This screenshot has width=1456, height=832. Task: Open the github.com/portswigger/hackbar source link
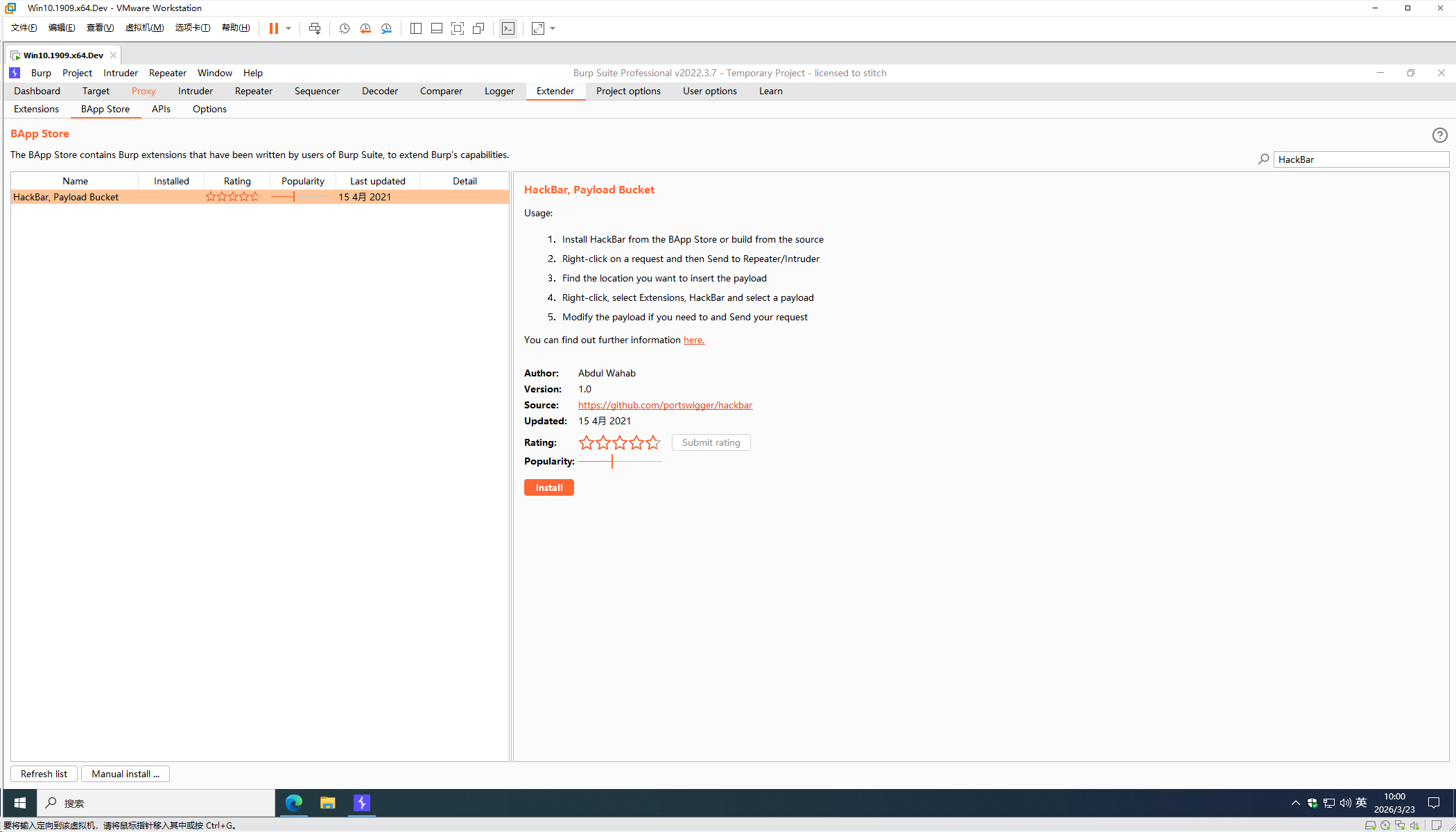(x=665, y=405)
